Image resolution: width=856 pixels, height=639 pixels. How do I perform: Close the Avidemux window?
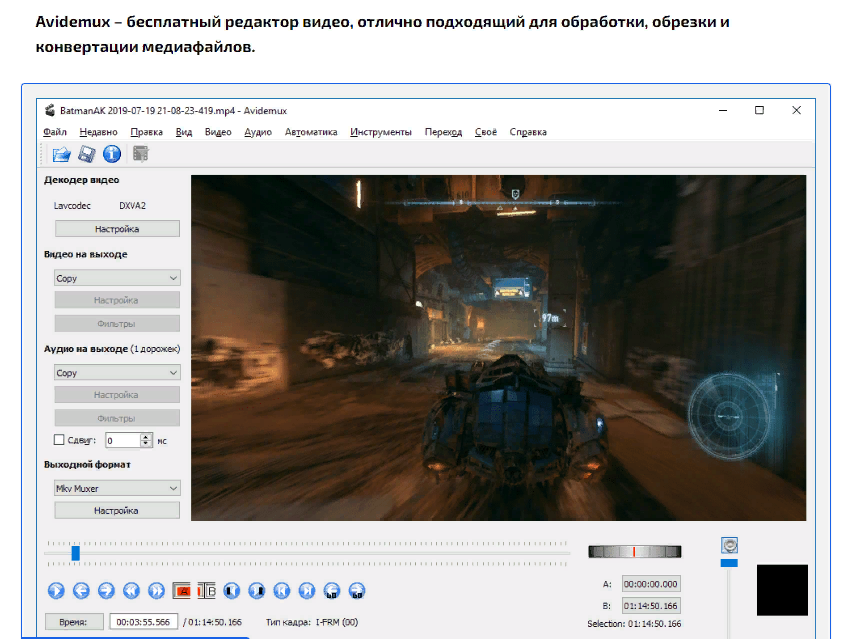(796, 110)
